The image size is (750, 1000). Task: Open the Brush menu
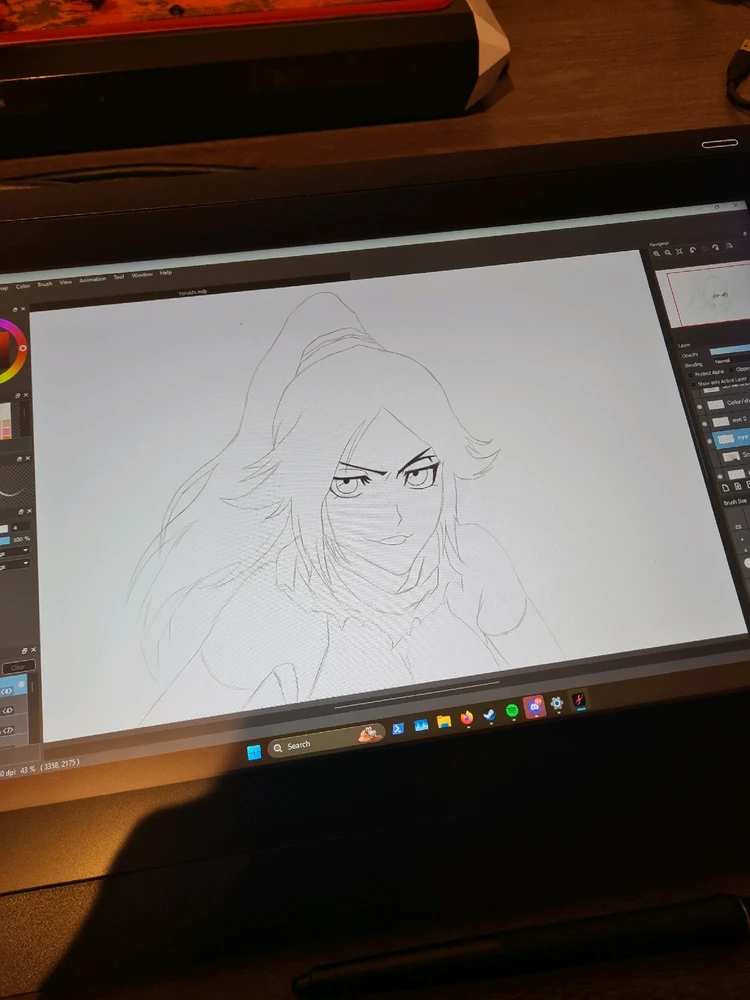[45, 284]
